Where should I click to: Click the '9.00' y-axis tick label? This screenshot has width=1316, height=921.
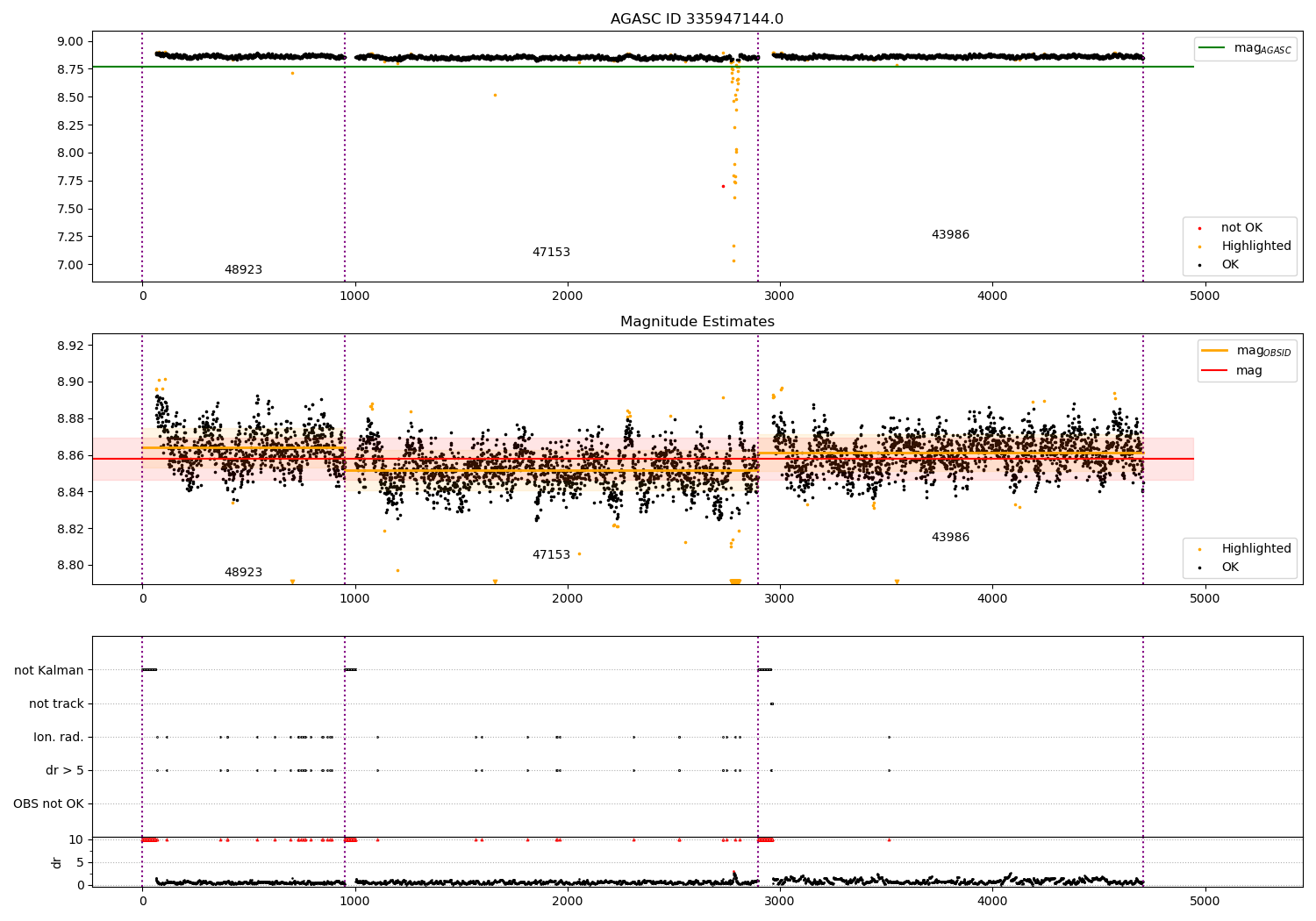click(x=71, y=42)
